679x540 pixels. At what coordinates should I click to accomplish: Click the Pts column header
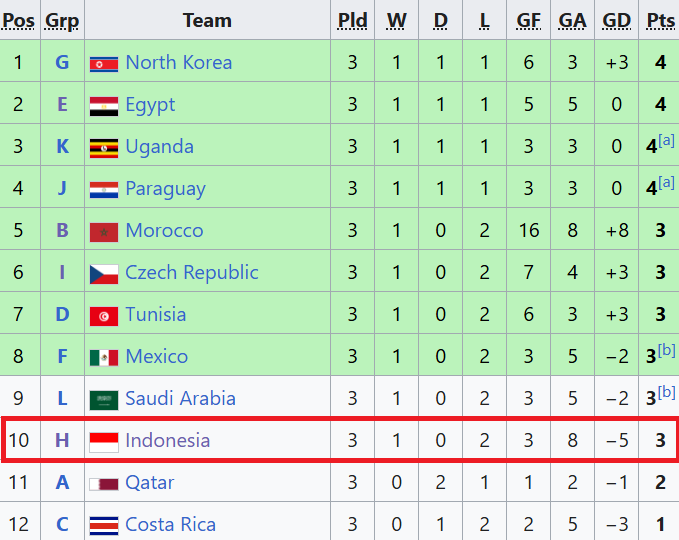(x=660, y=20)
